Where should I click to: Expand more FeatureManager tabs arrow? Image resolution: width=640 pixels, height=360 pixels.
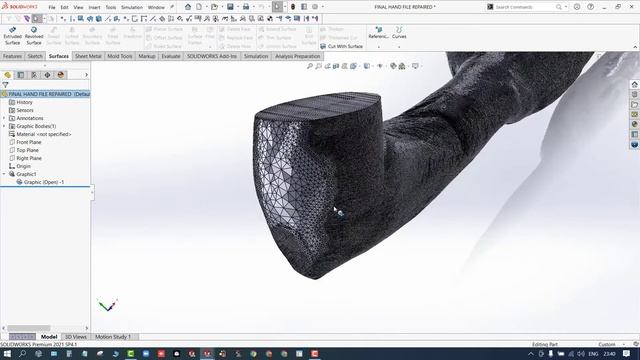click(x=86, y=75)
